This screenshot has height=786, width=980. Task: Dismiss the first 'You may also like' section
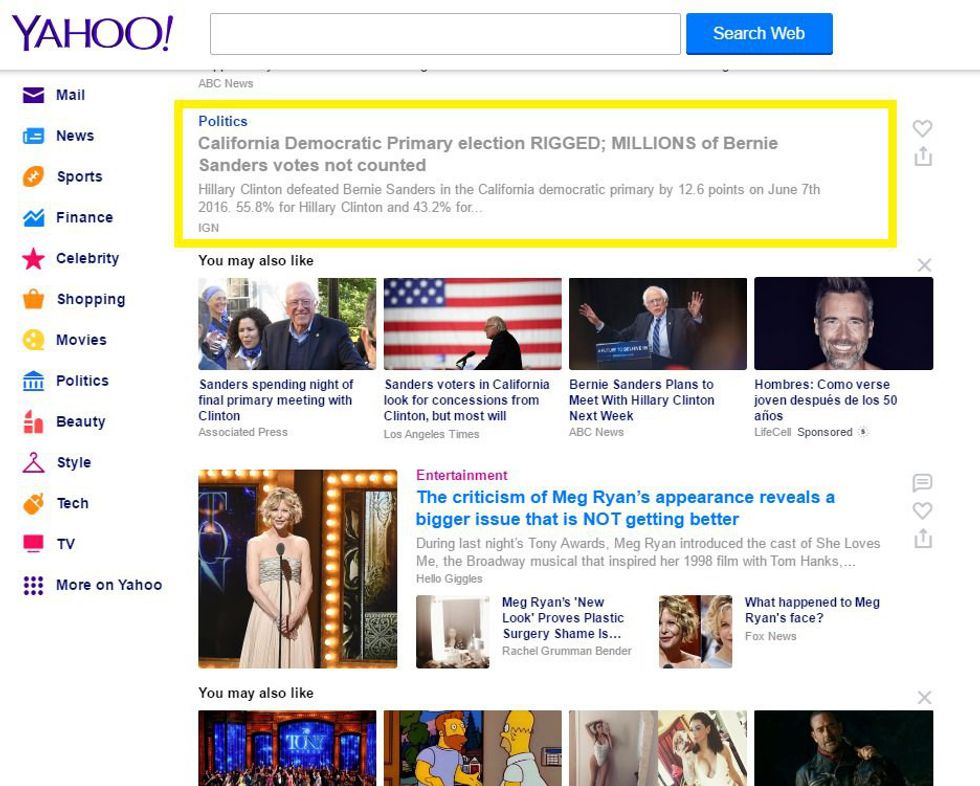(x=924, y=265)
